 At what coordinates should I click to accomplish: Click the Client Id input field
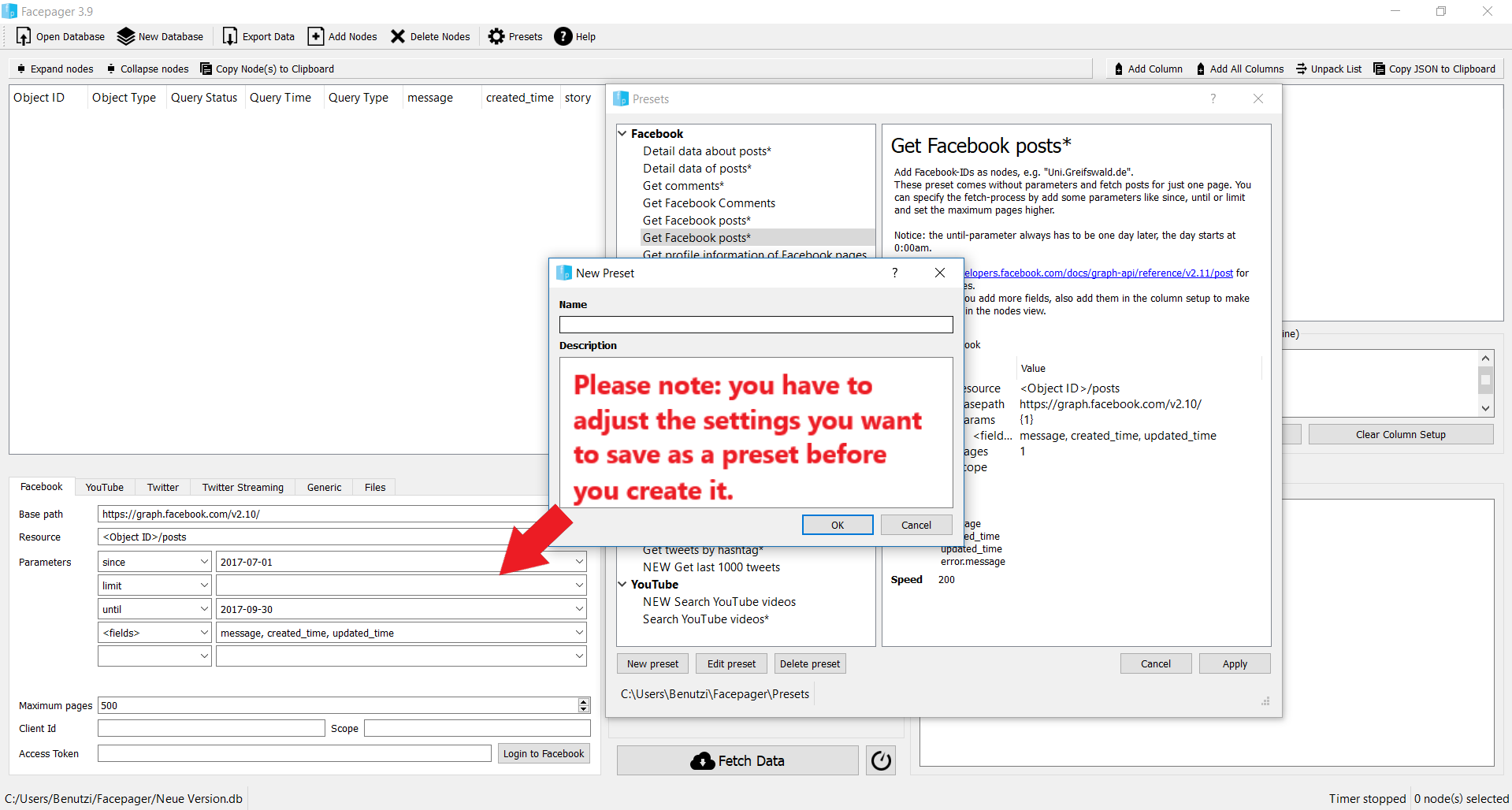211,728
